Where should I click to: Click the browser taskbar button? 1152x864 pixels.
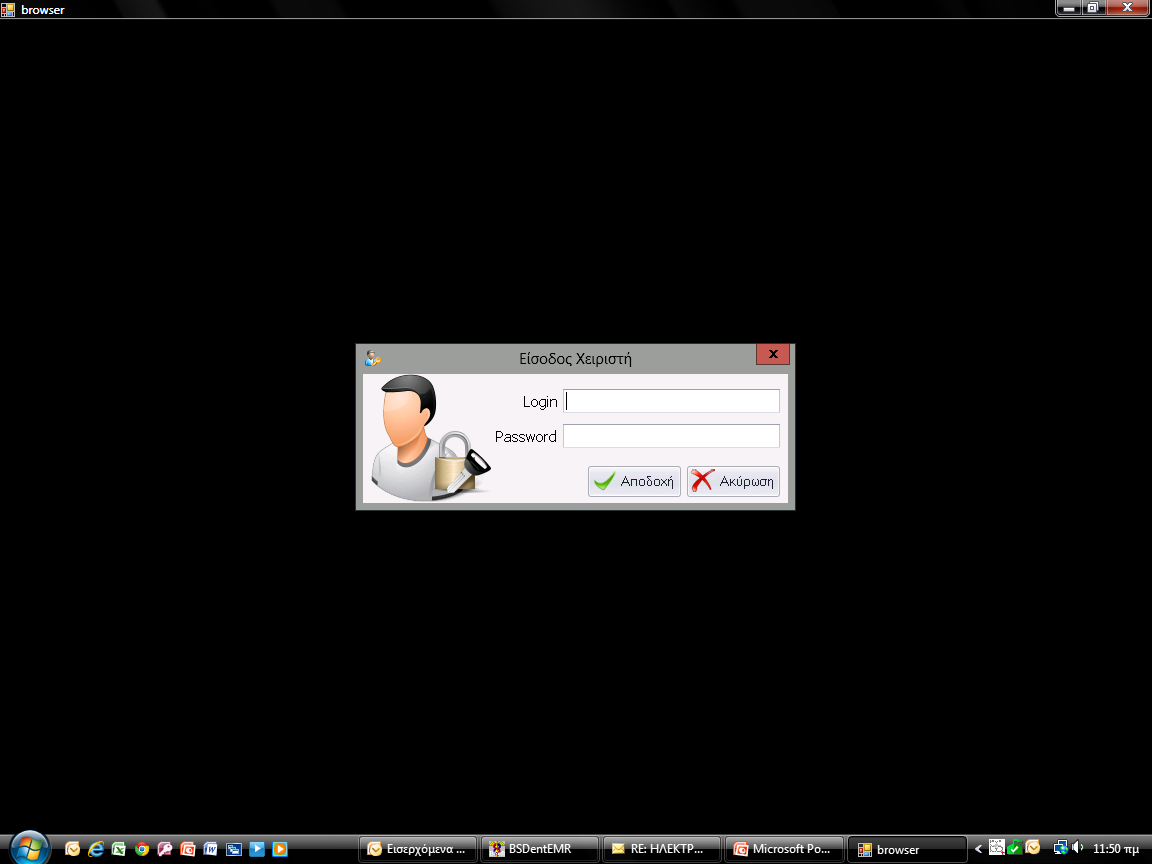coord(907,849)
